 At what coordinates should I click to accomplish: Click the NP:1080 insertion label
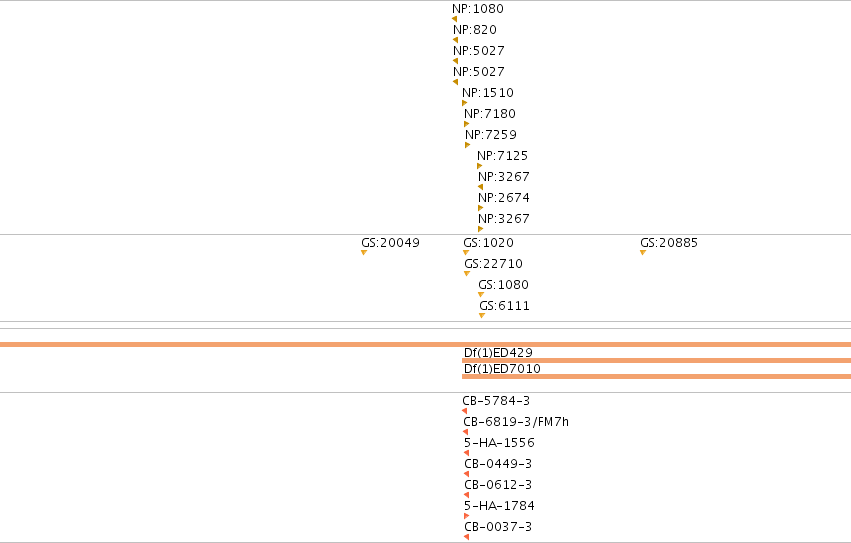[478, 9]
